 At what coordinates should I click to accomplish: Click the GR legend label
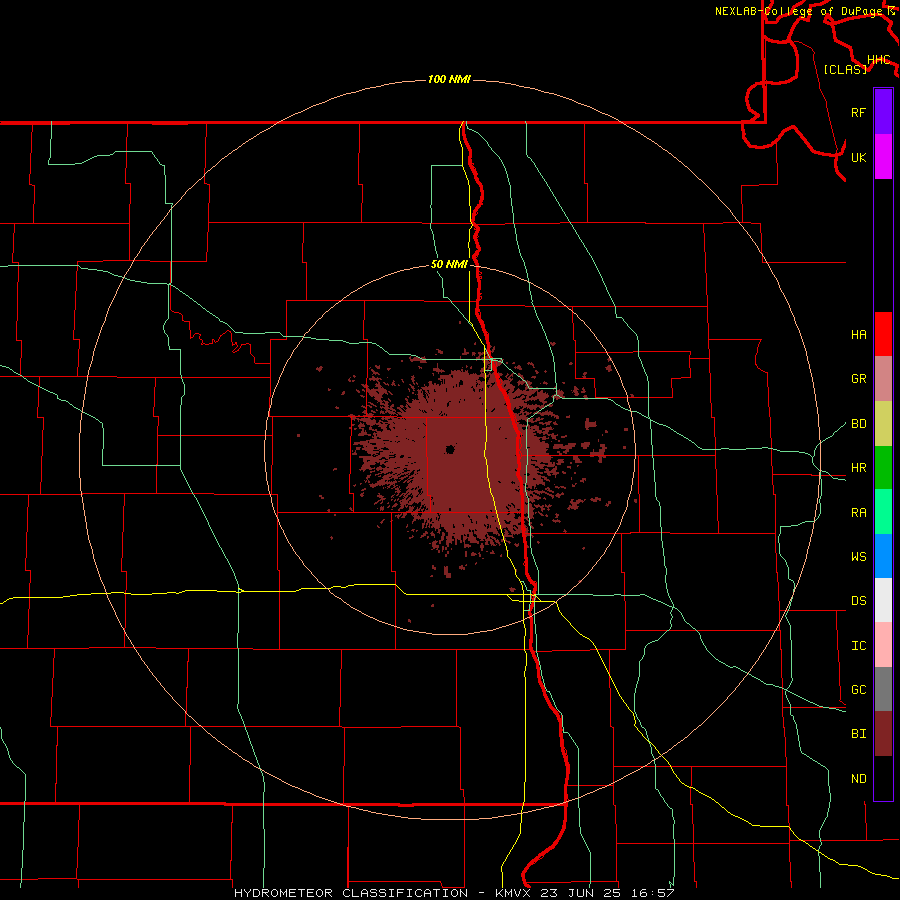coord(858,379)
